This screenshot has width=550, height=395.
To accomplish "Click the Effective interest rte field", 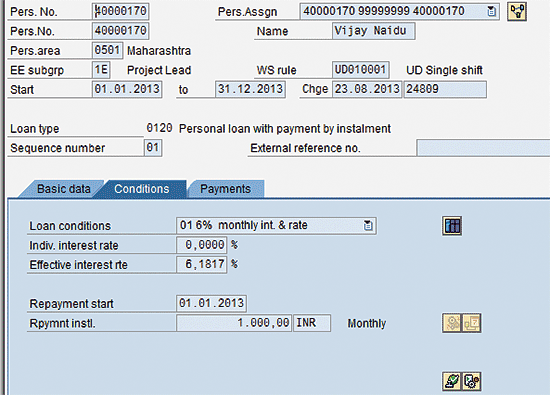I will click(202, 264).
